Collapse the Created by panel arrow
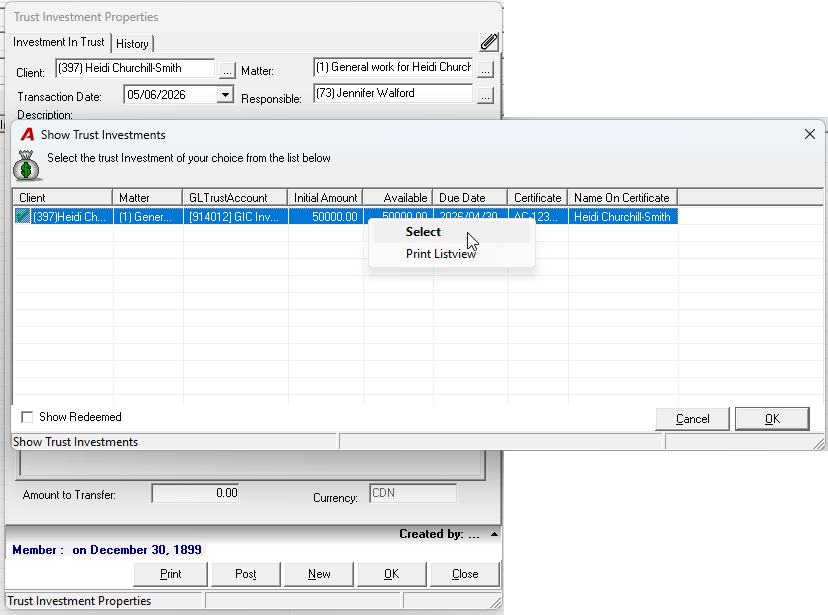Viewport: 828px width, 615px height. coord(494,534)
